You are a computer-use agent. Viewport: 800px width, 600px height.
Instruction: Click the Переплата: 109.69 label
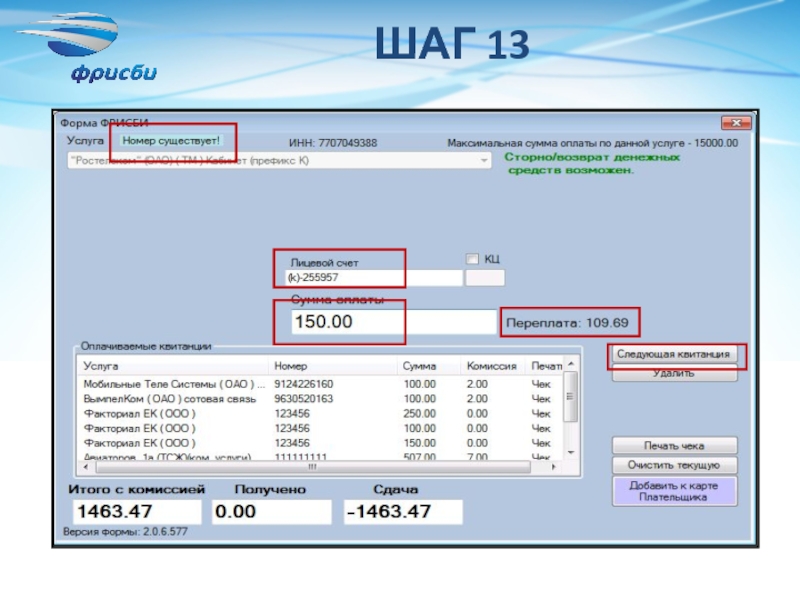point(567,323)
